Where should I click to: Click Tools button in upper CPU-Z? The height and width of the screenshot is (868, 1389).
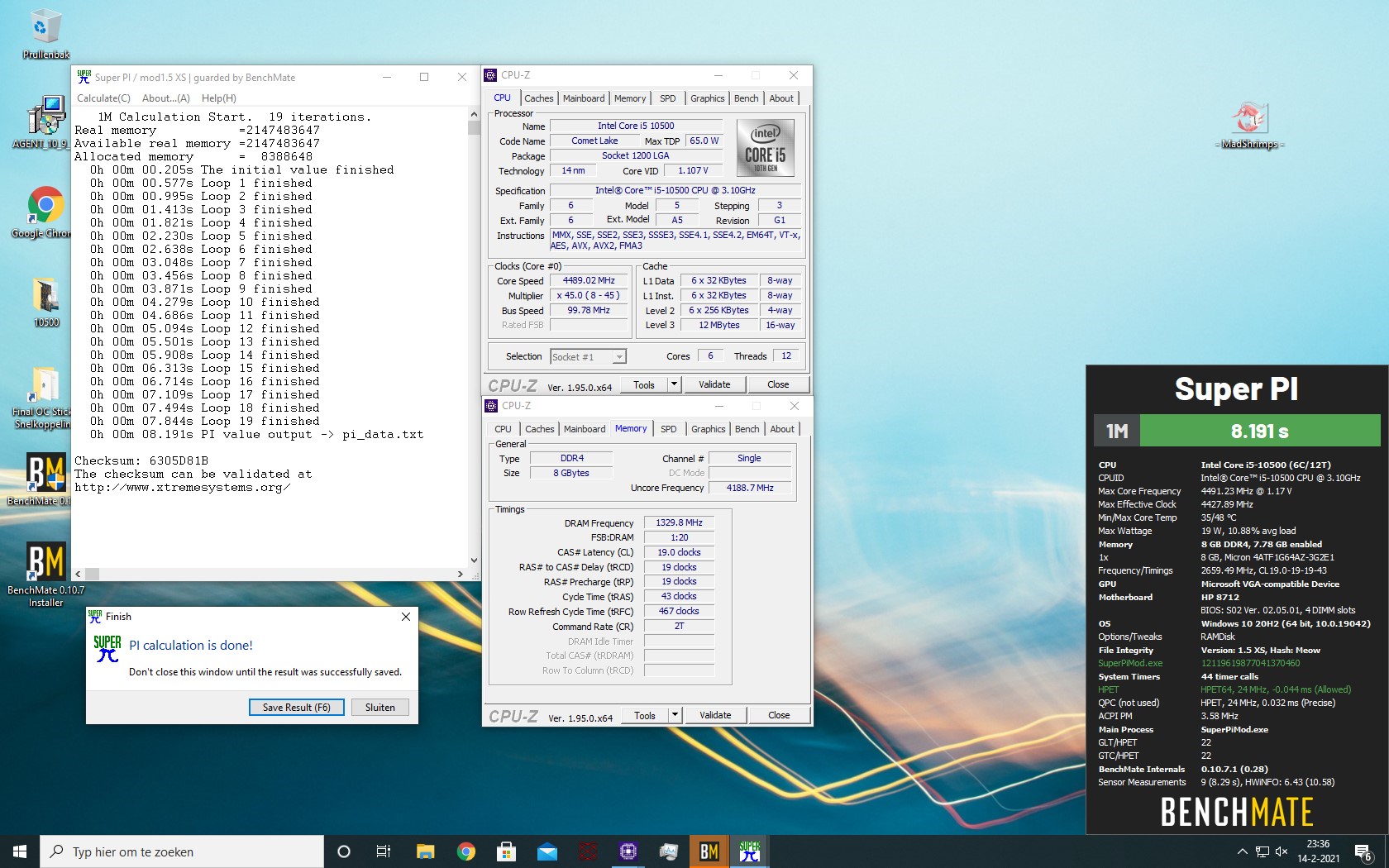click(643, 384)
